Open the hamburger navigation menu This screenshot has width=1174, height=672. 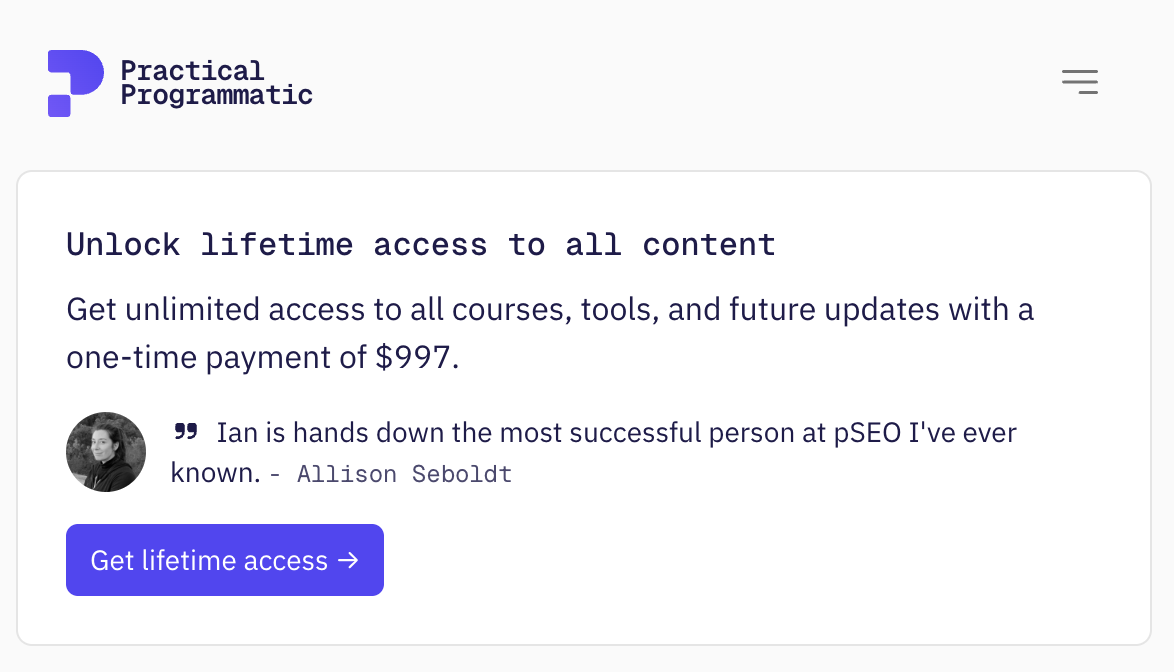coord(1080,82)
